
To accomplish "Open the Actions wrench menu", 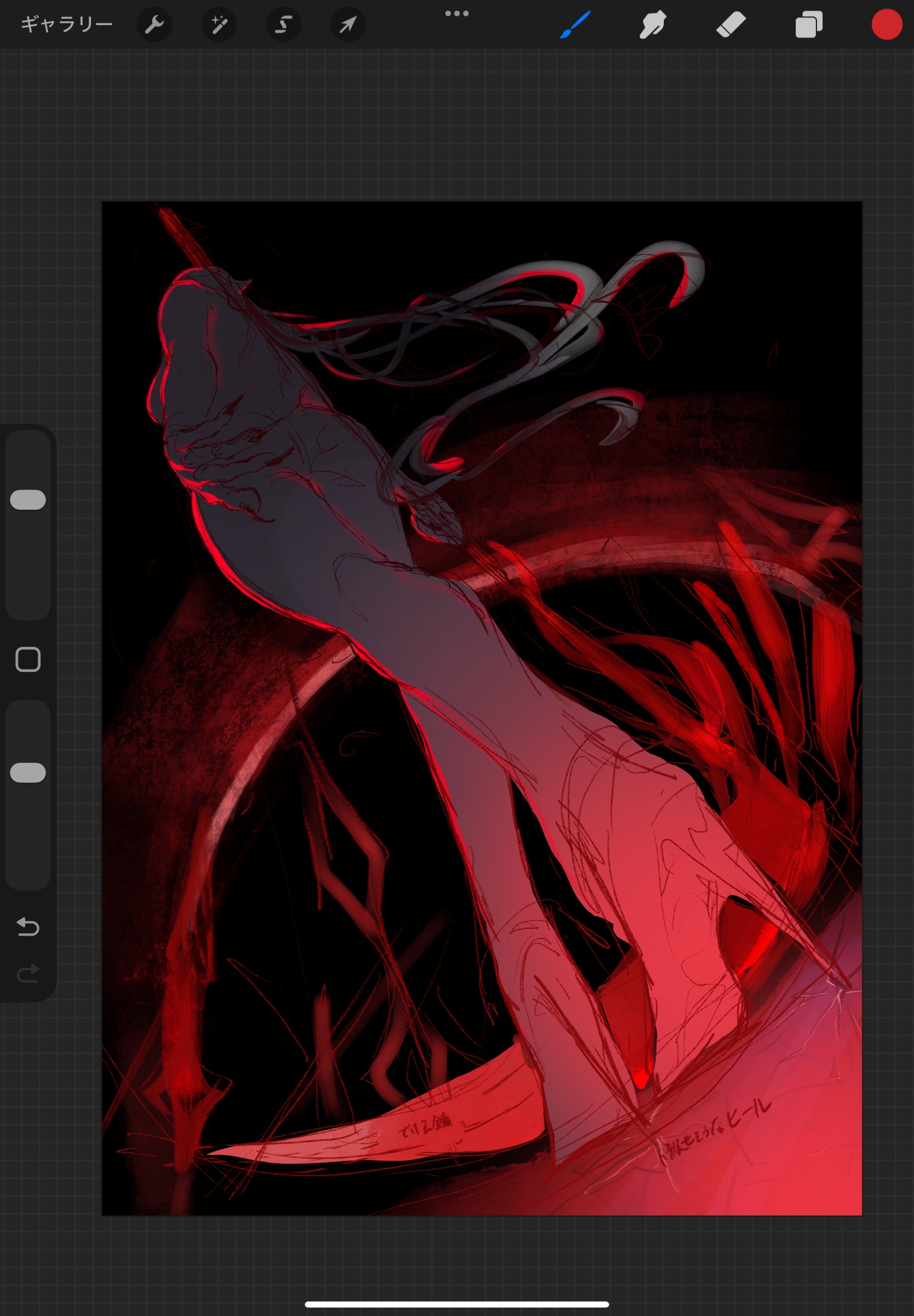I will (154, 25).
